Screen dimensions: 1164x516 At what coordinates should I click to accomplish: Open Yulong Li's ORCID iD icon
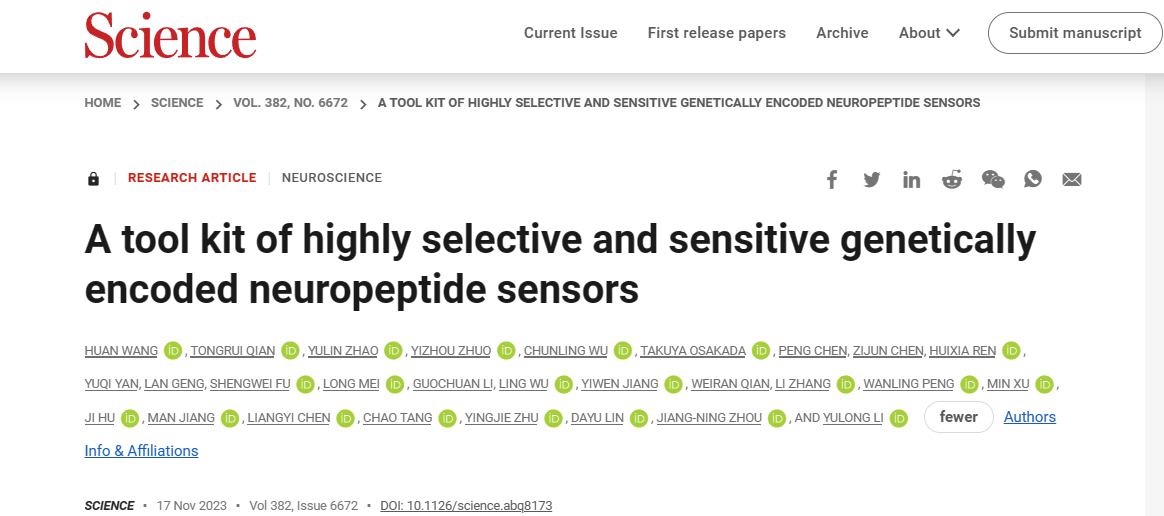[898, 418]
